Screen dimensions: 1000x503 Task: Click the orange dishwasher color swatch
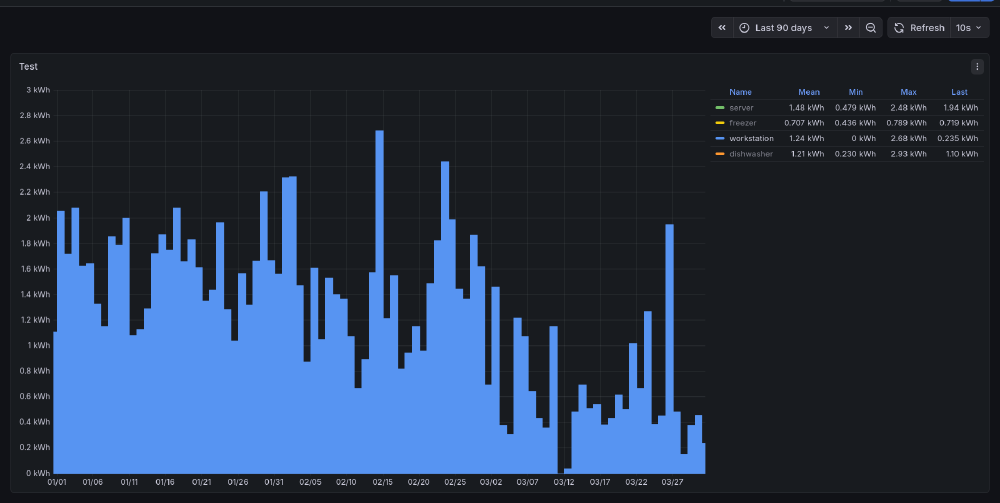coord(720,154)
